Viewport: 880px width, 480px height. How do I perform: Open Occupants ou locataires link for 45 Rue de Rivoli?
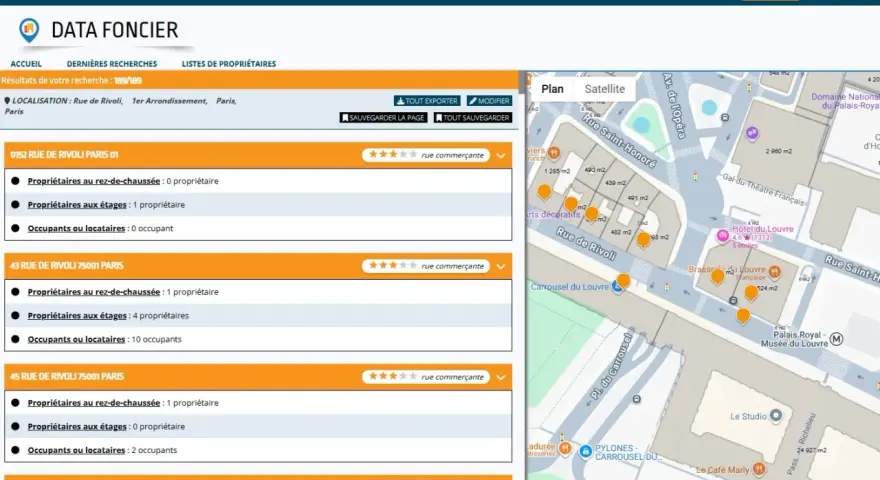tap(76, 450)
